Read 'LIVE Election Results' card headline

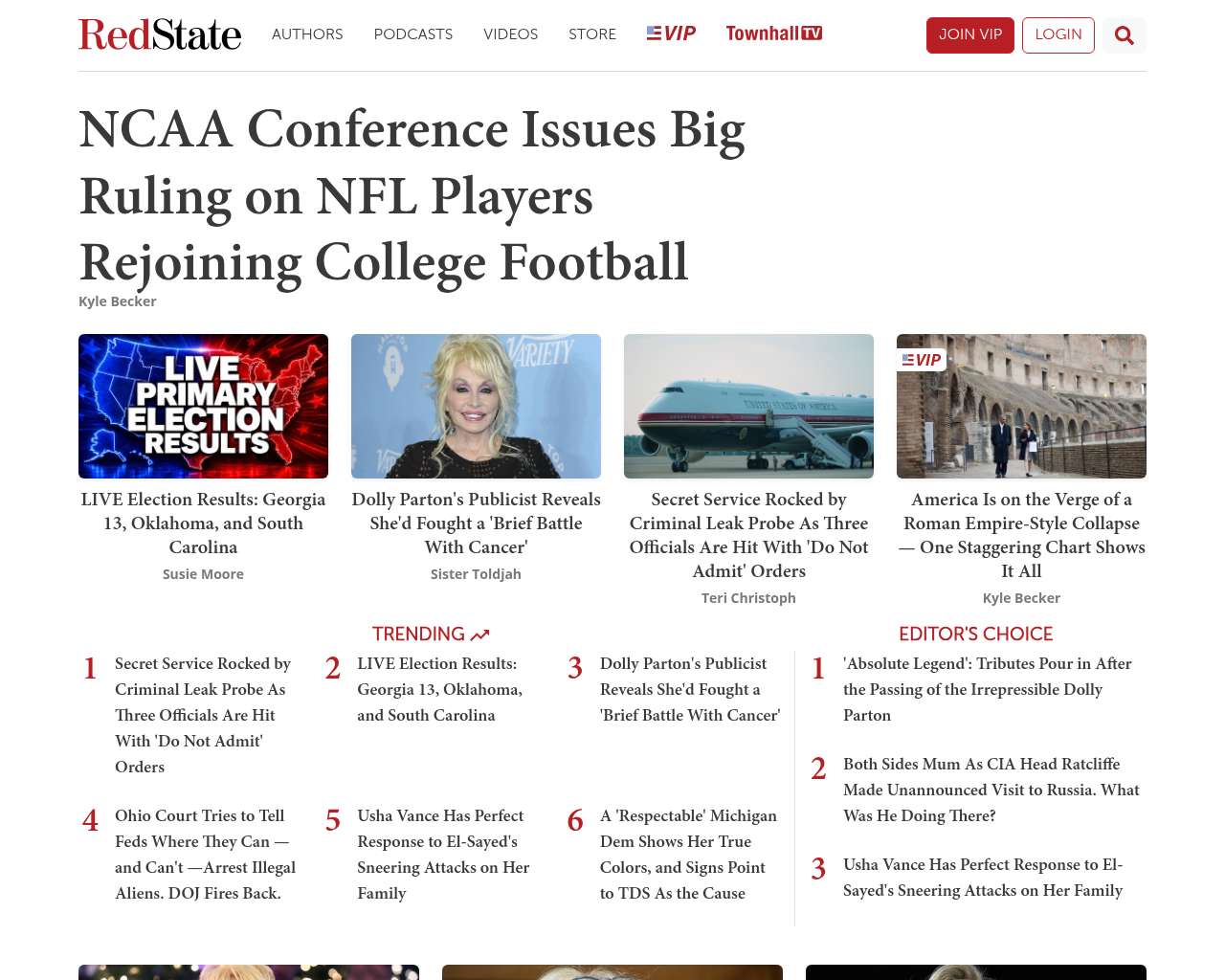pyautogui.click(x=203, y=523)
